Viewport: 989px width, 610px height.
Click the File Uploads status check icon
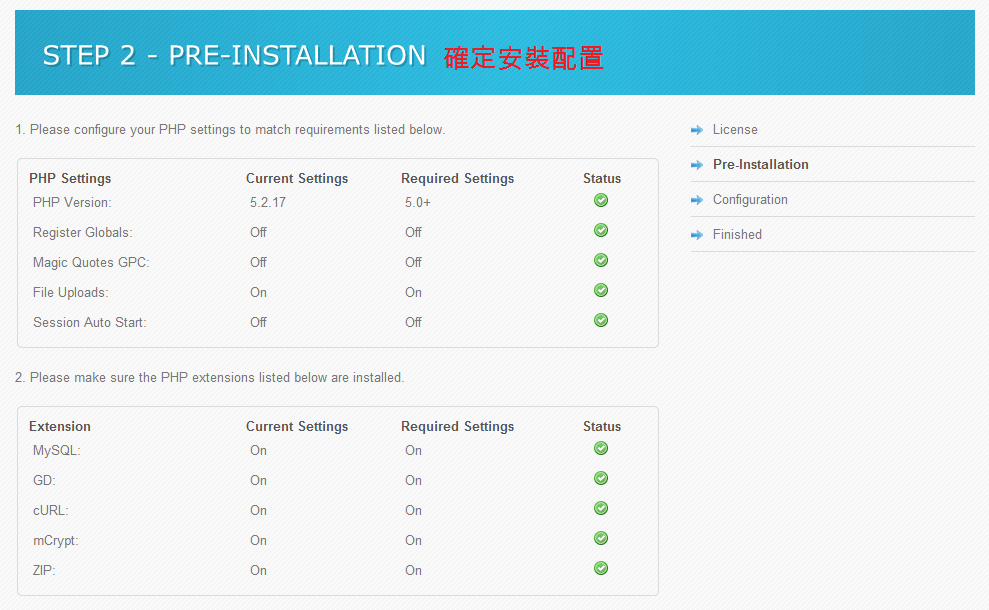click(601, 290)
